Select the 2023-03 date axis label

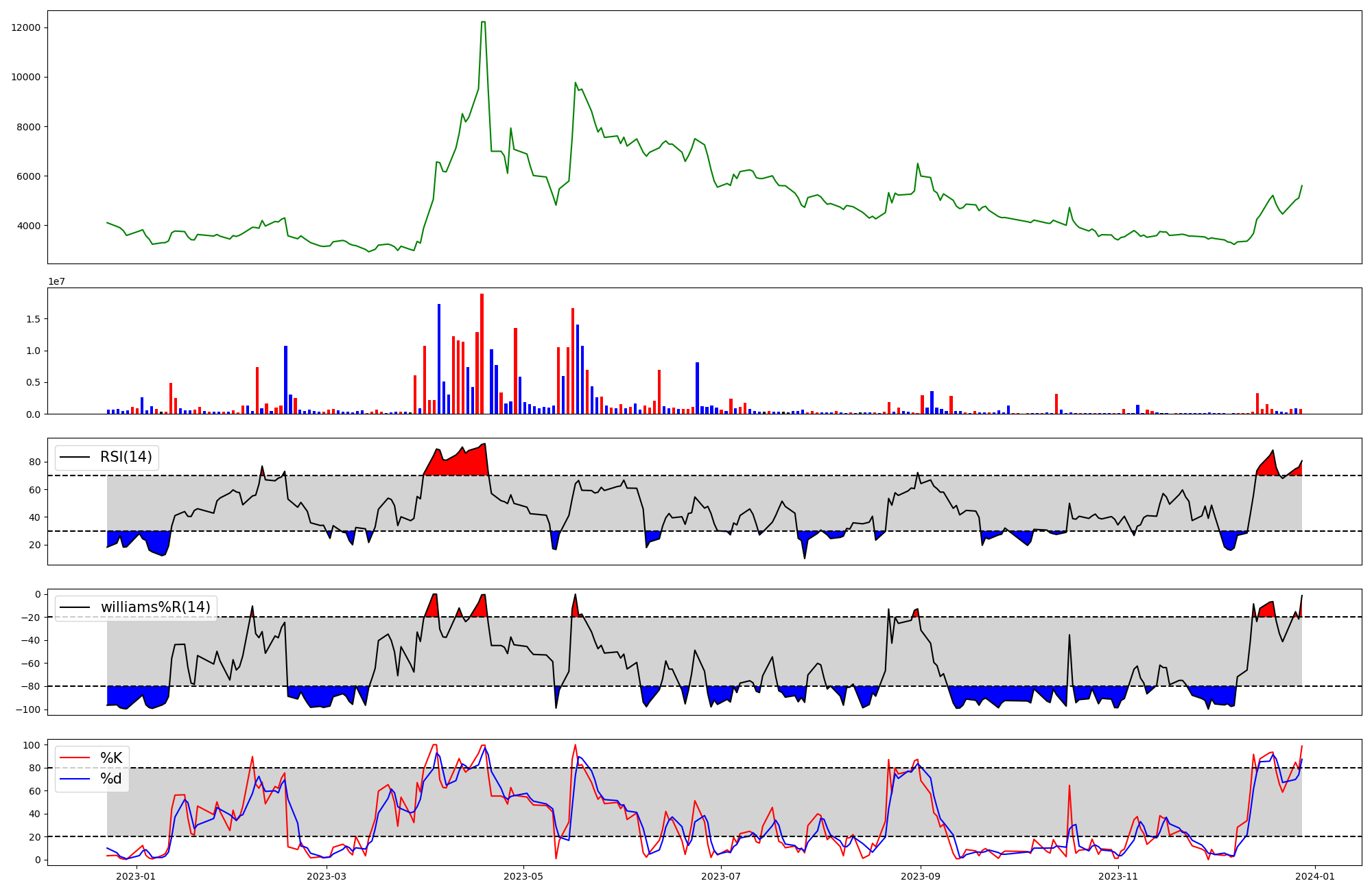tap(327, 876)
